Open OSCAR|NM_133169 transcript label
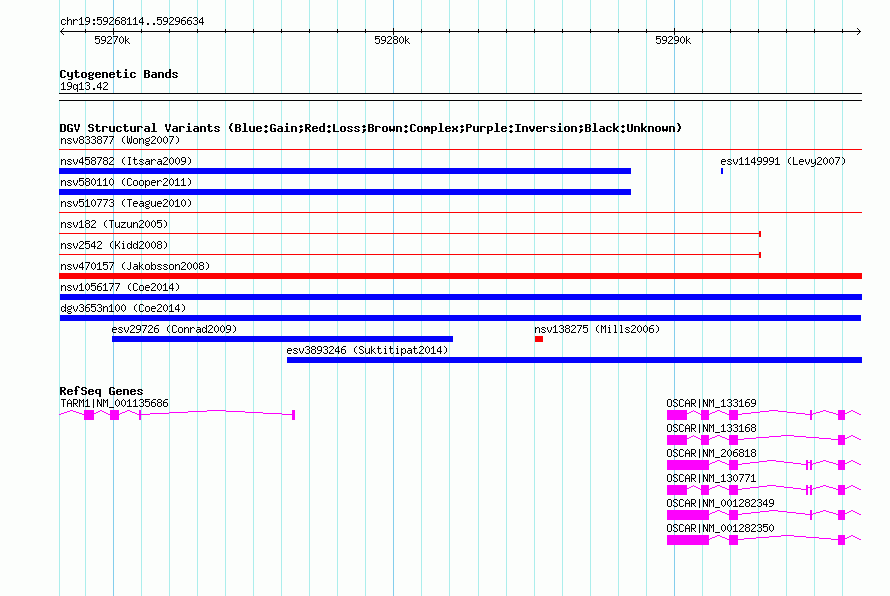Screen dimensions: 890x596 [x=711, y=404]
